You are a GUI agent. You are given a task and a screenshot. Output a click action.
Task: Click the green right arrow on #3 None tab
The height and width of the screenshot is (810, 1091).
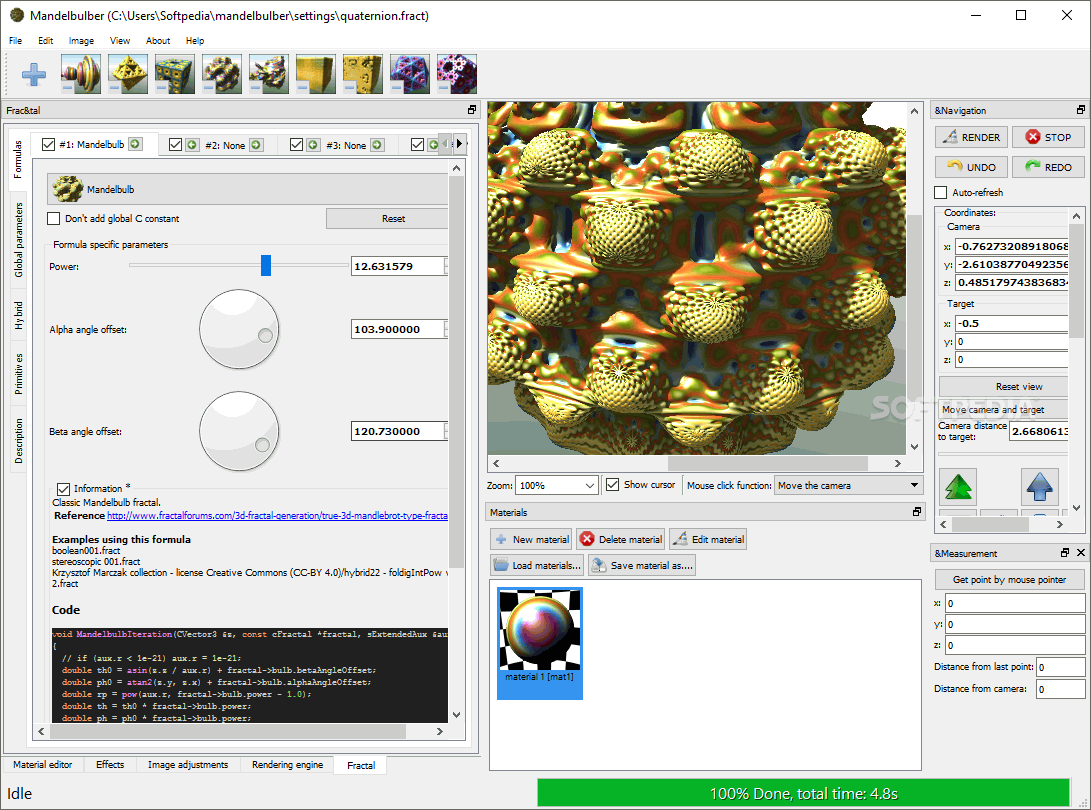tap(377, 145)
